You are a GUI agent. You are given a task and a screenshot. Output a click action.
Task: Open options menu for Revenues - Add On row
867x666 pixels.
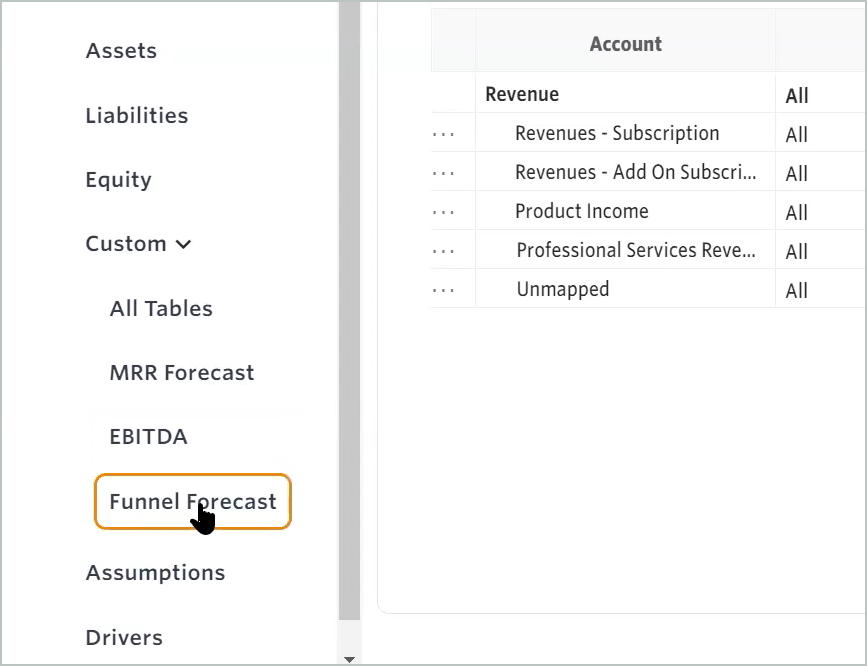[x=444, y=173]
